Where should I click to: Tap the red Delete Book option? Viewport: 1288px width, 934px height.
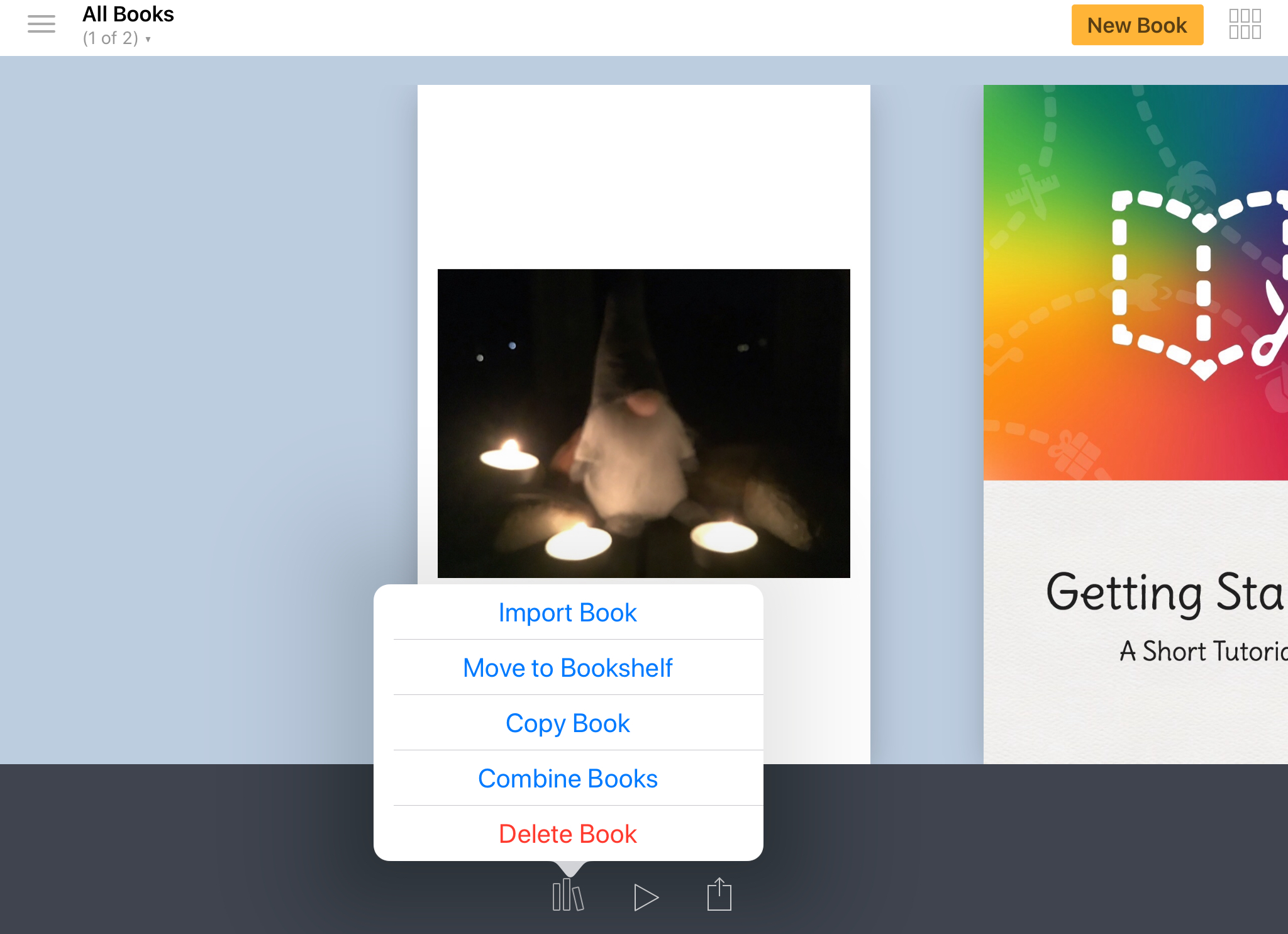point(568,834)
